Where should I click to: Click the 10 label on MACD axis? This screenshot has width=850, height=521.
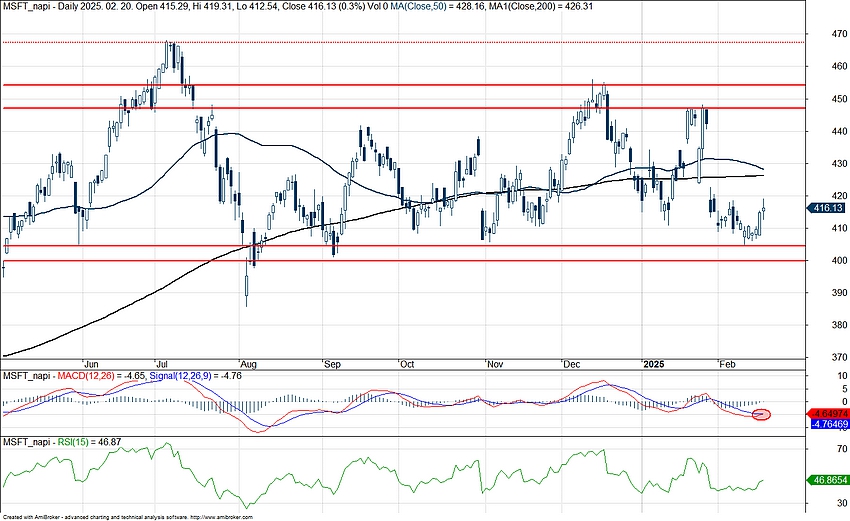tap(842, 376)
